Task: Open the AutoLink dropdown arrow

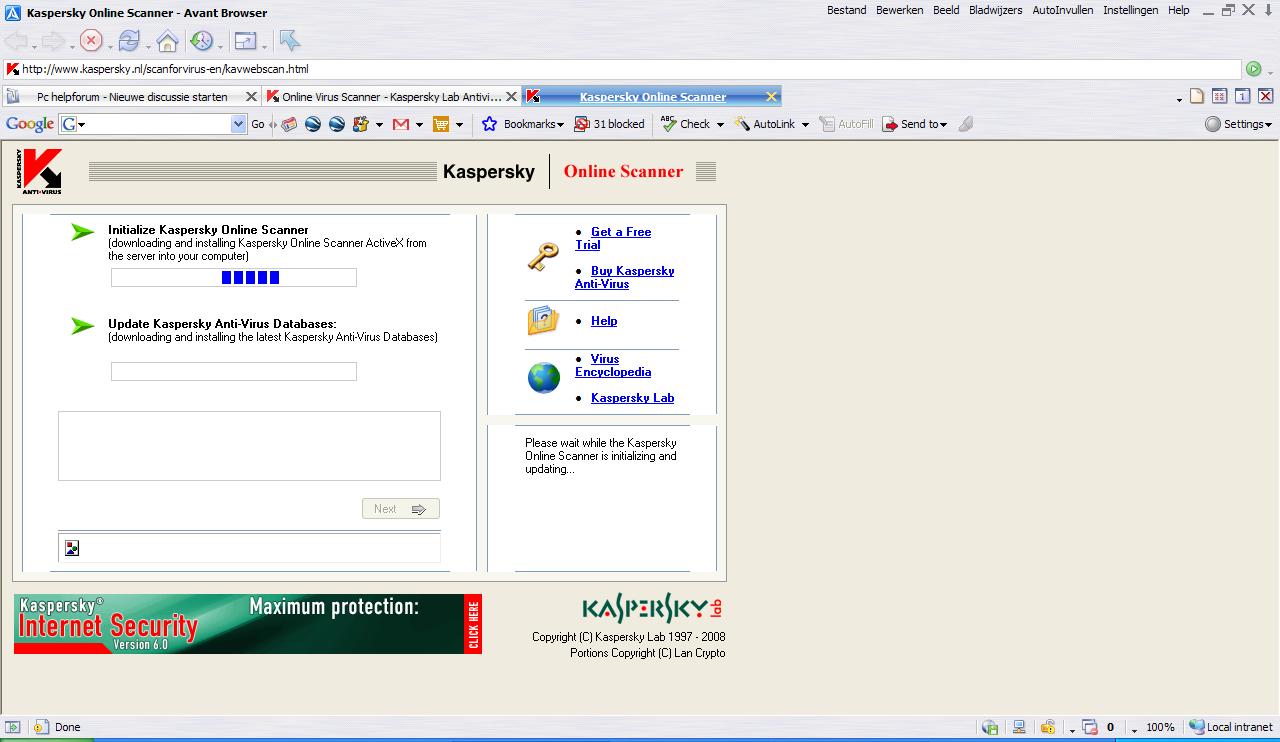Action: coord(805,125)
